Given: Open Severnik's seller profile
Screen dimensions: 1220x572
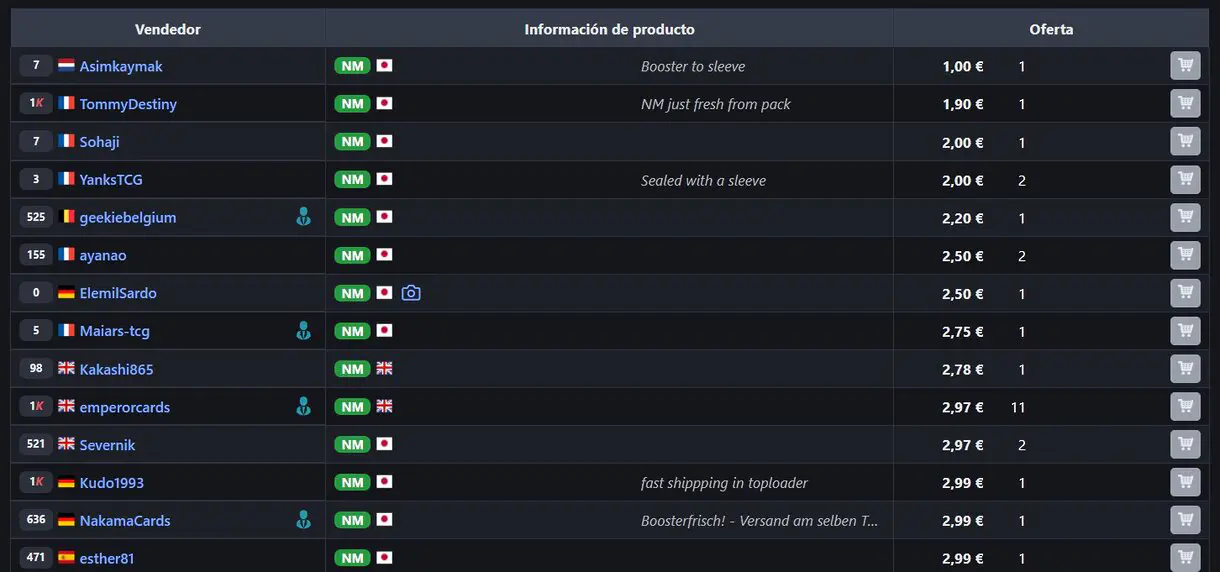Looking at the screenshot, I should (107, 445).
